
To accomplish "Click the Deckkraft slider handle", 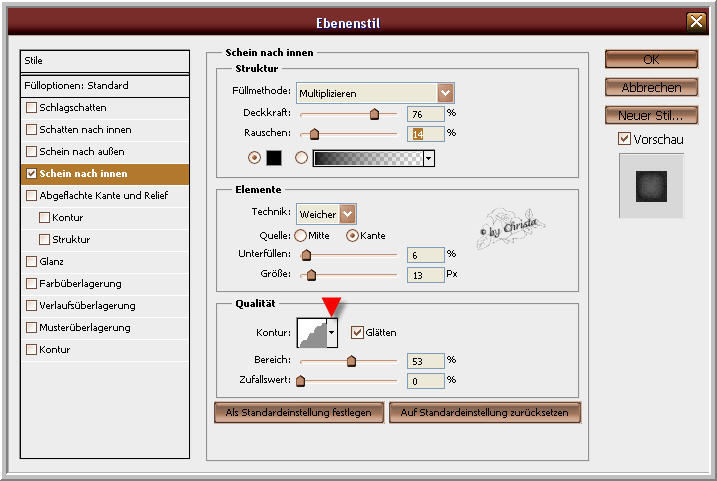I will click(374, 113).
